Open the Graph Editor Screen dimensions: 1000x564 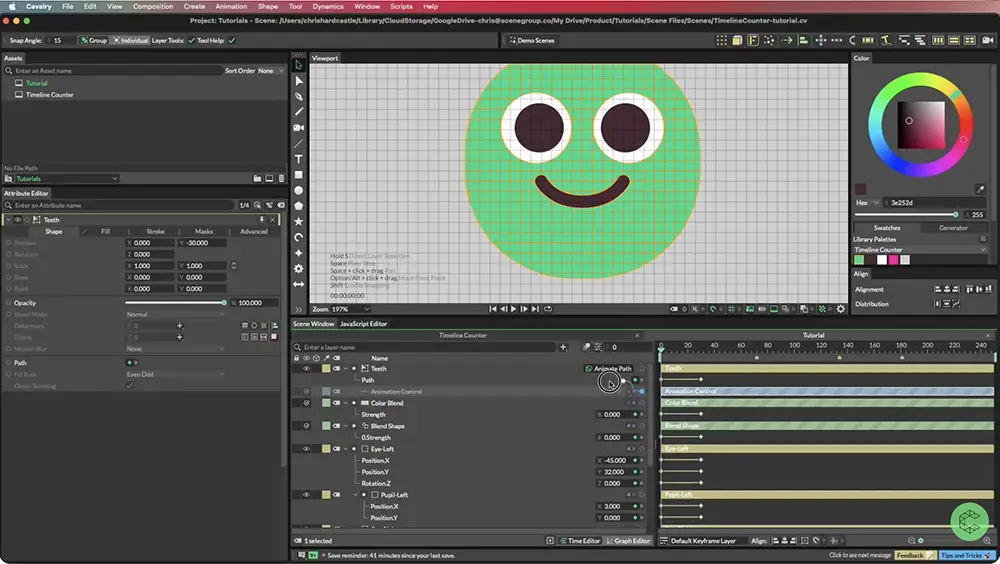pos(629,541)
